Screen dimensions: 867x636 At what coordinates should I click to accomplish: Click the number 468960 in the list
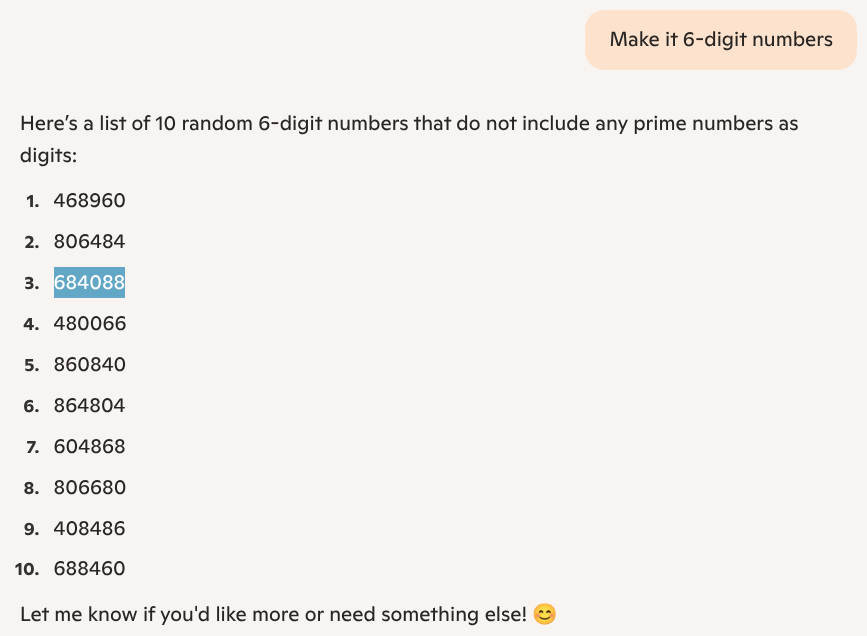pos(90,201)
